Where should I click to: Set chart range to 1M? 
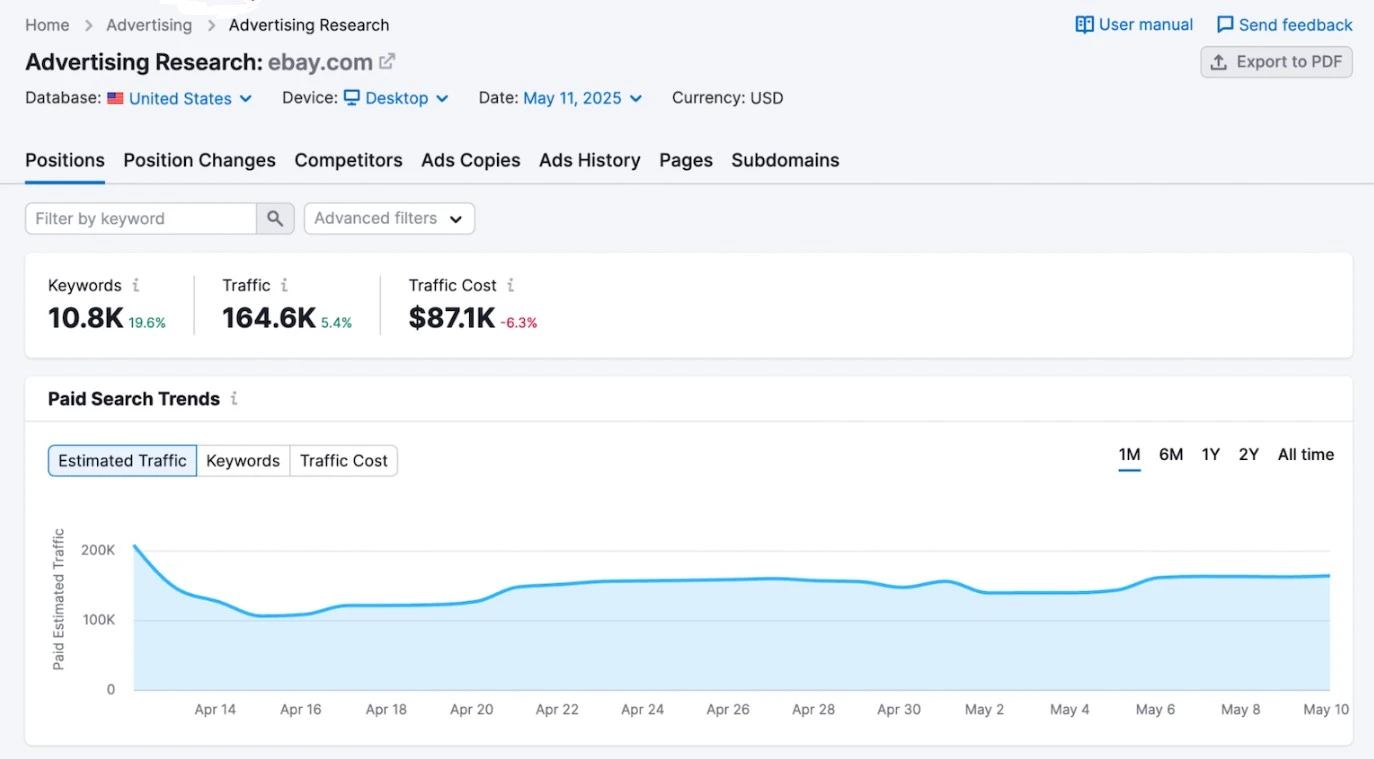pyautogui.click(x=1129, y=455)
